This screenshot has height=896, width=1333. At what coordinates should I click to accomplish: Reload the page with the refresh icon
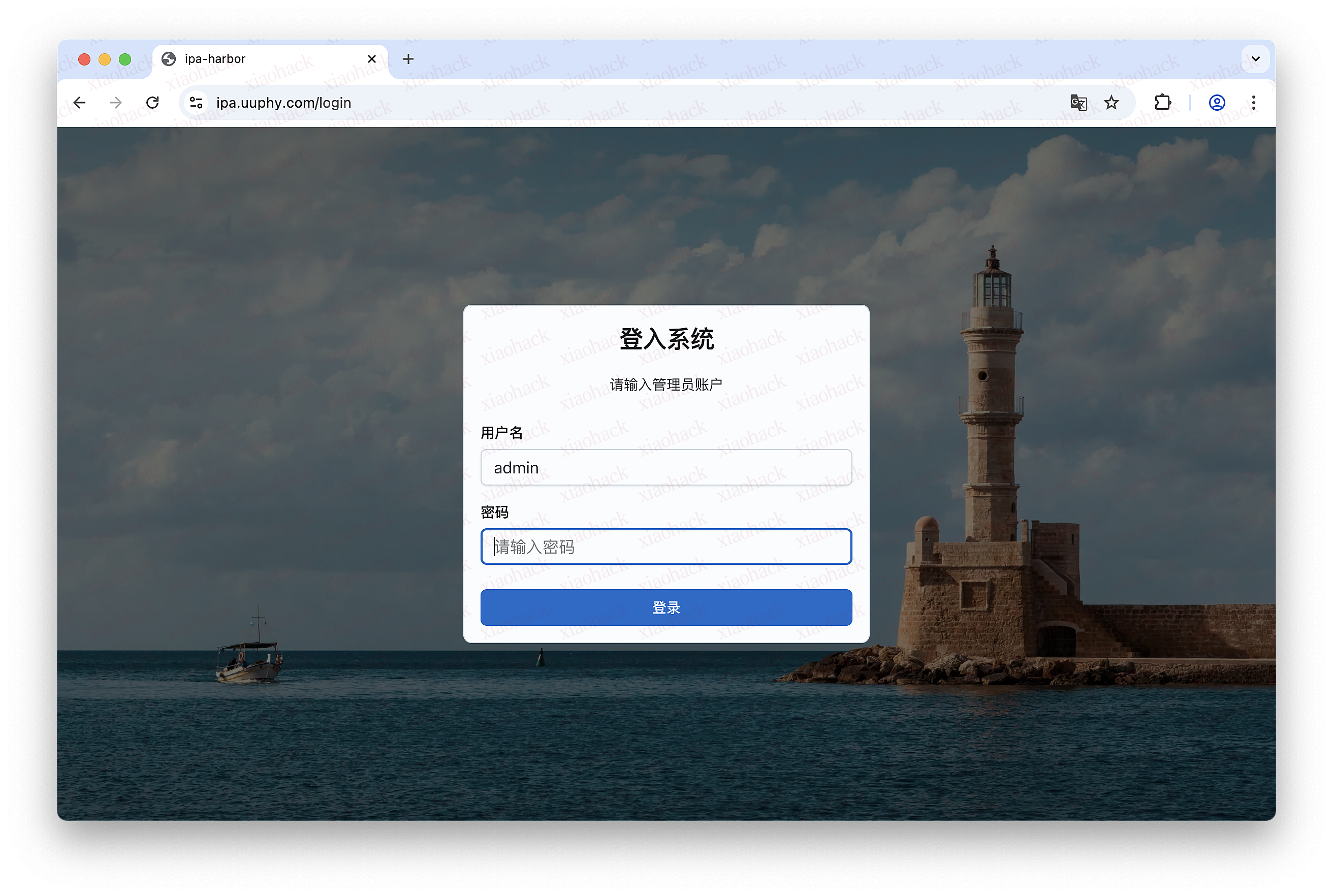152,103
